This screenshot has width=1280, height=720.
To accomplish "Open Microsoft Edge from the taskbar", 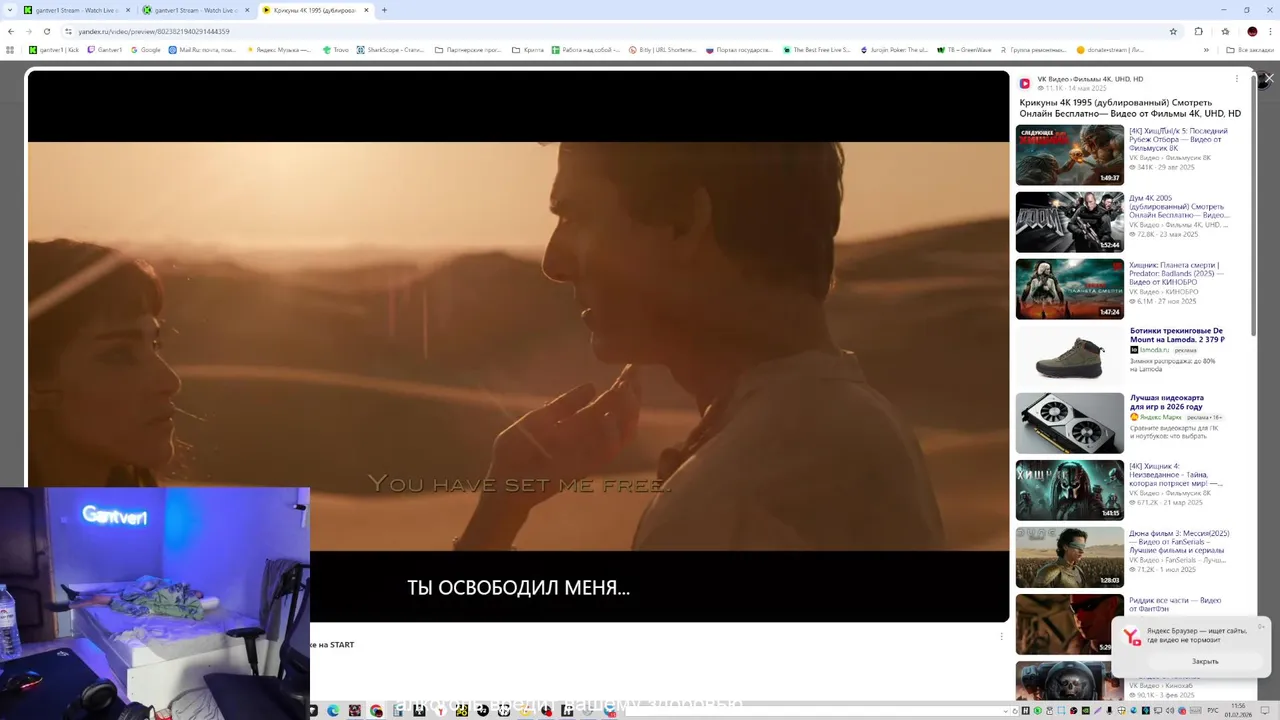I will (x=333, y=711).
